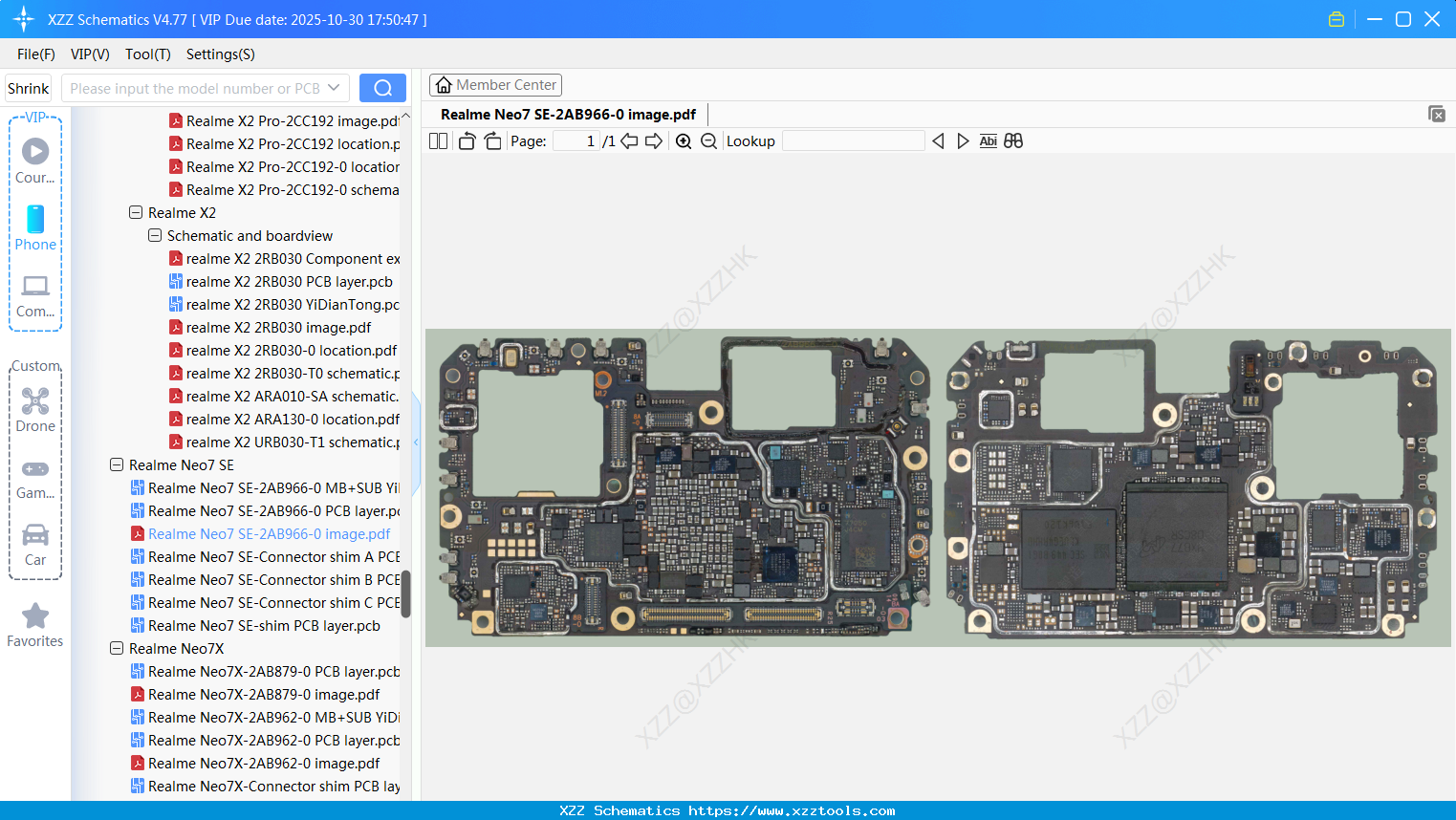The height and width of the screenshot is (820, 1456).
Task: Zoom in on the board image
Action: coord(683,140)
